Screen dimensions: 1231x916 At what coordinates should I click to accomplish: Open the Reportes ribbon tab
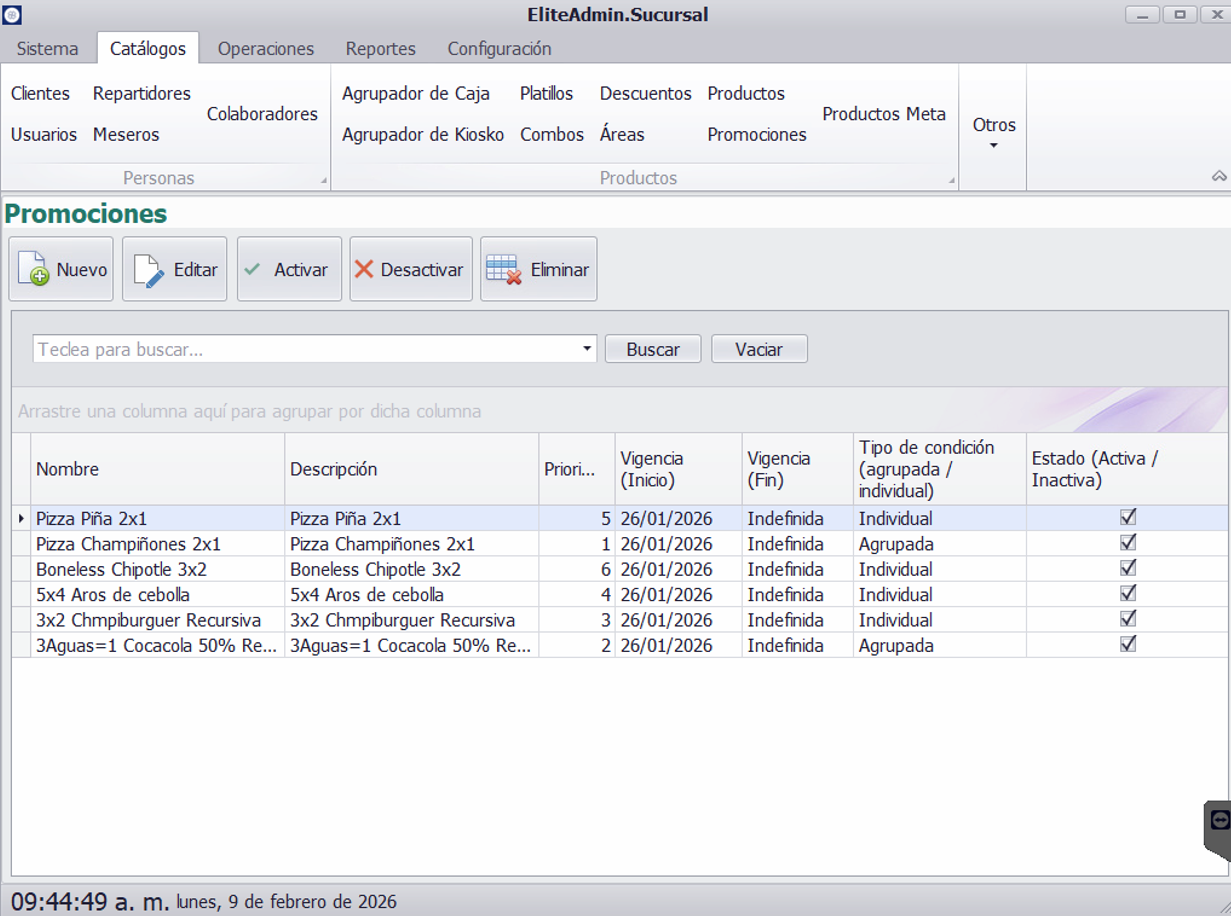(x=380, y=49)
